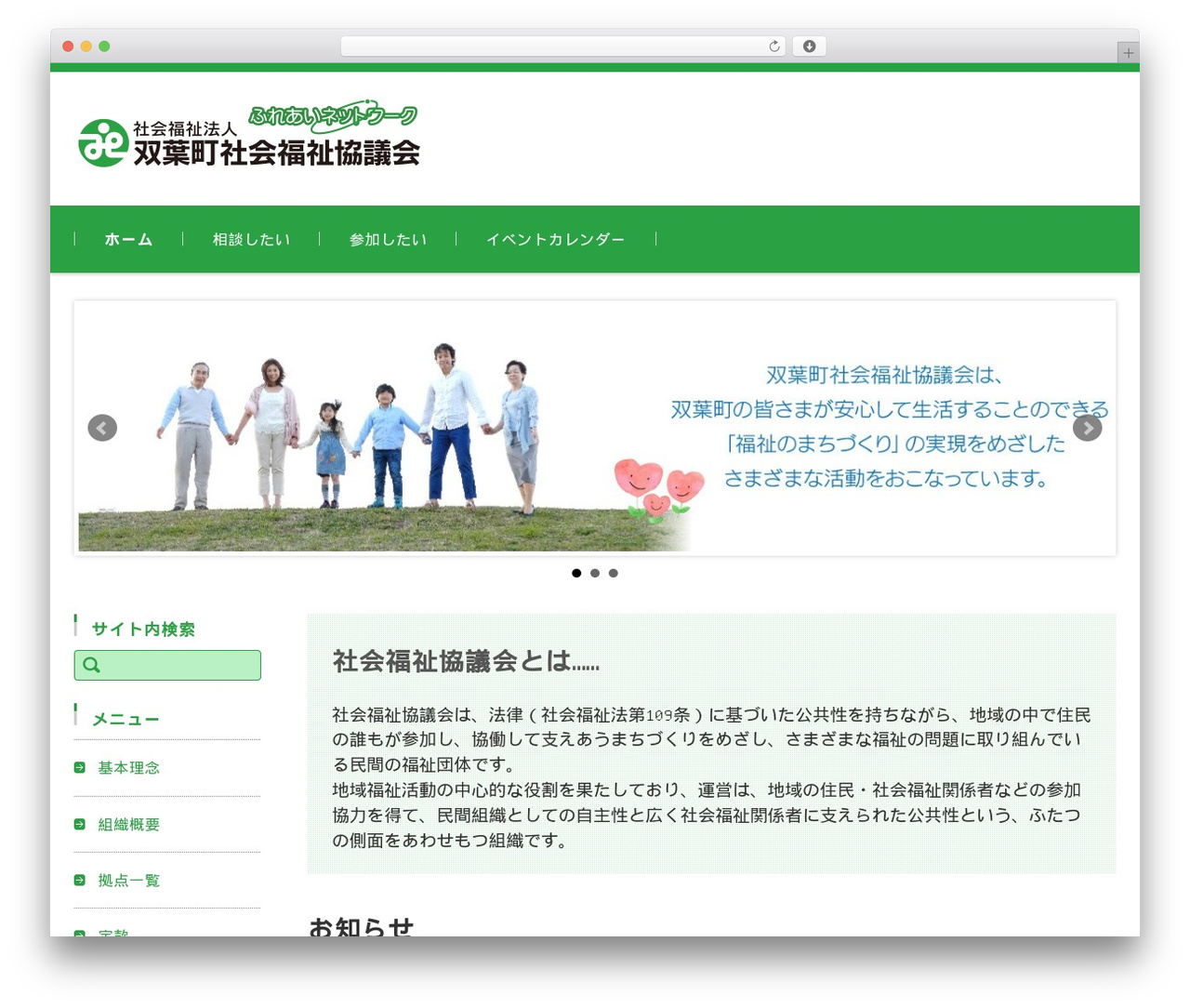Open the 基本理念 sidebar link

pyautogui.click(x=129, y=767)
